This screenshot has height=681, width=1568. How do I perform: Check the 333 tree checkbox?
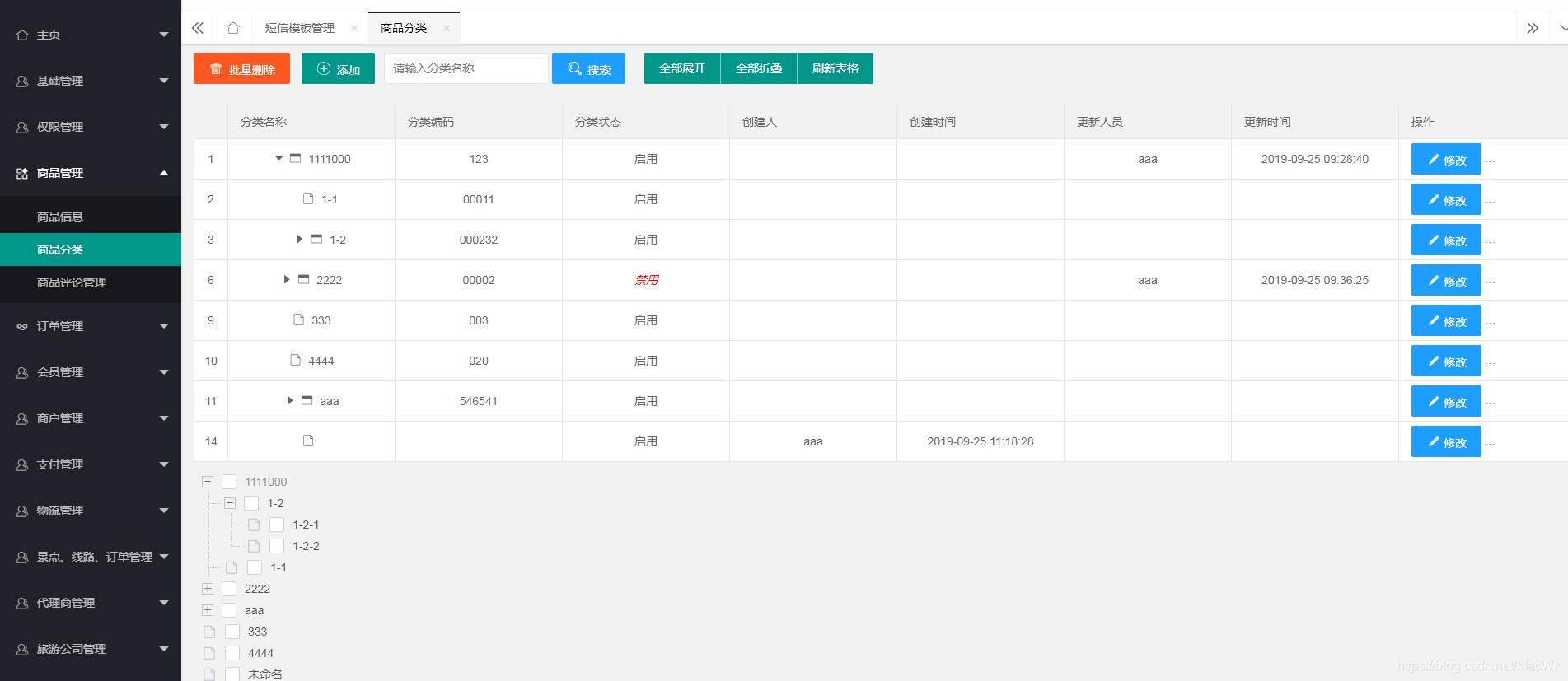(232, 632)
